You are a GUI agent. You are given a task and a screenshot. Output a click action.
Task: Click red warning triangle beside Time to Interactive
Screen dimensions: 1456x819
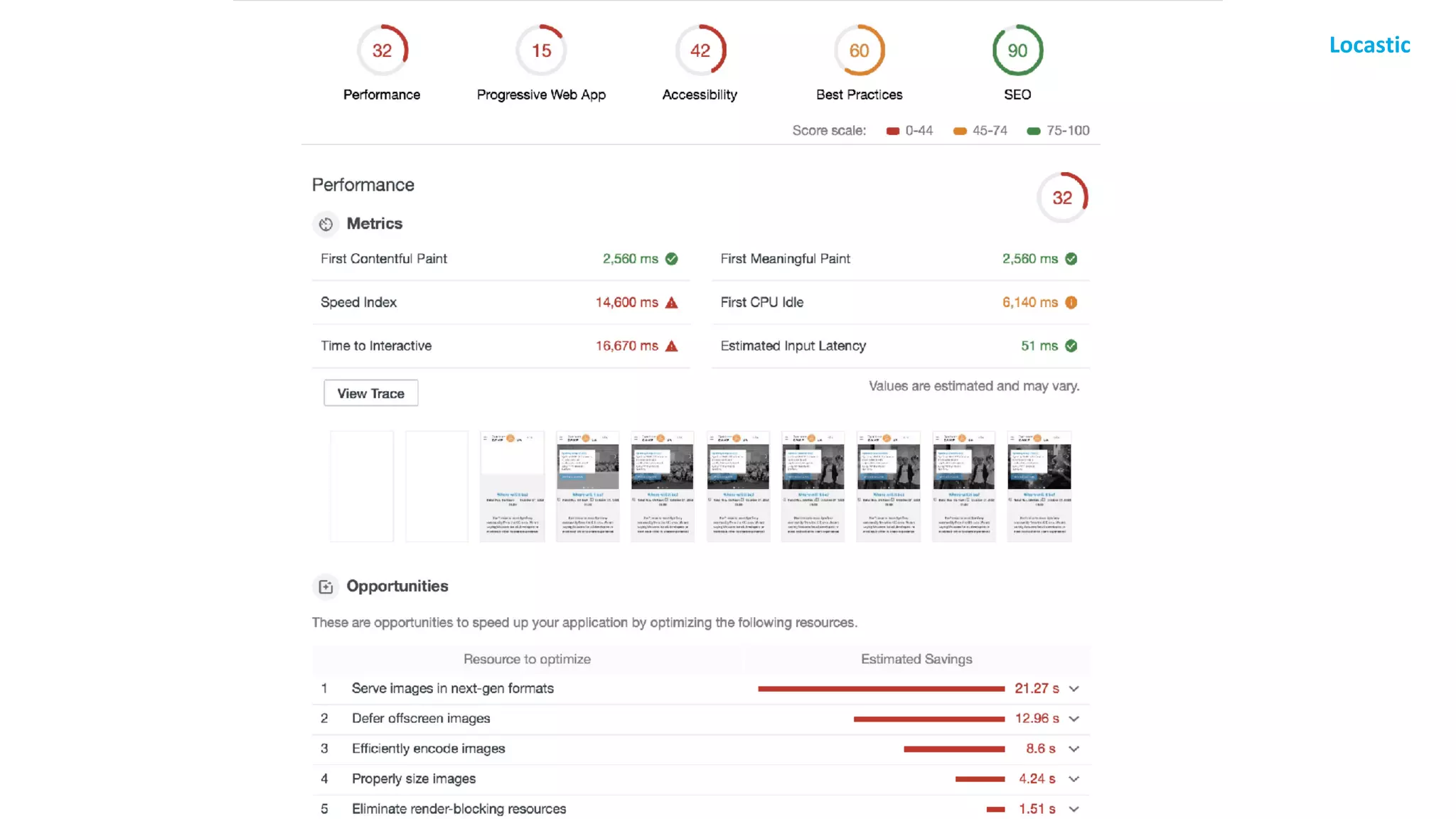[671, 346]
